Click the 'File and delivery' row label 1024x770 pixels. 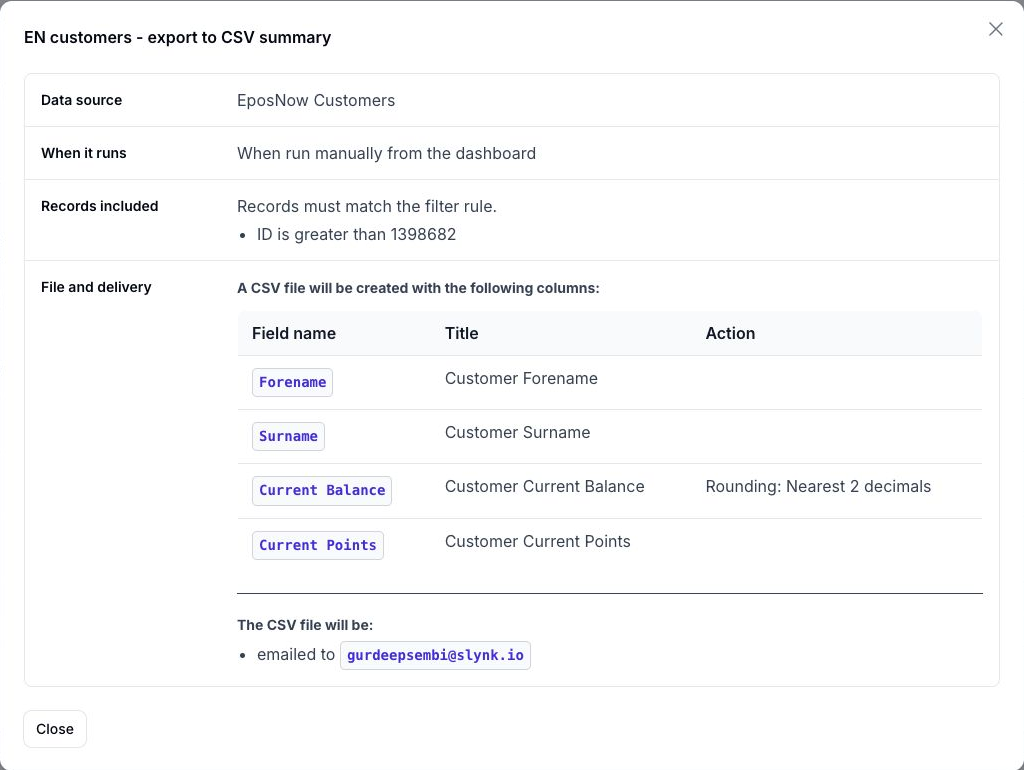pyautogui.click(x=96, y=287)
